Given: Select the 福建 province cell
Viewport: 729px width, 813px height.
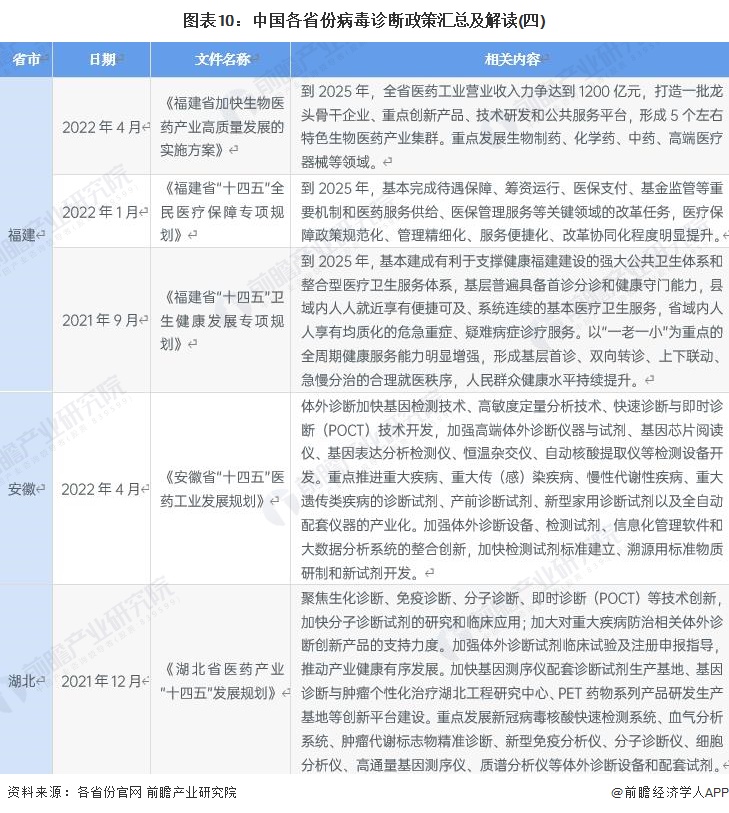Looking at the screenshot, I should [24, 234].
